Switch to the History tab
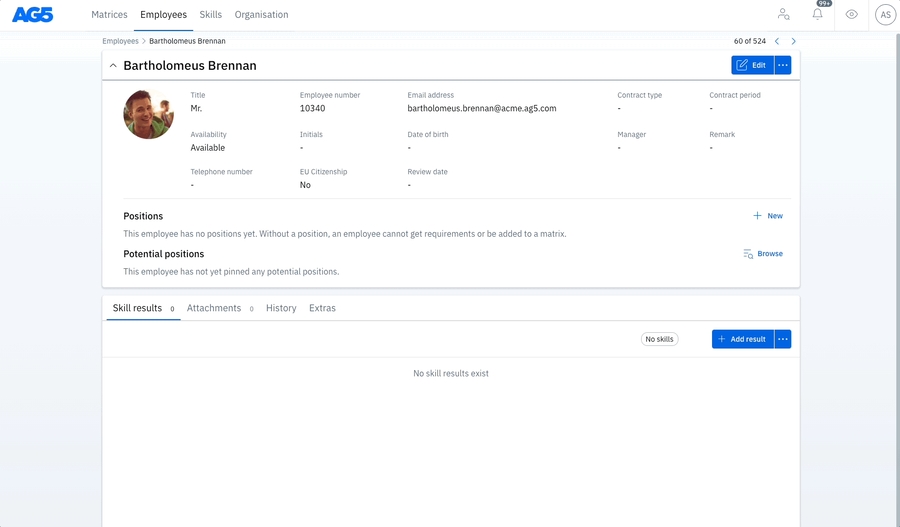Screen dimensions: 900x527 click(x=281, y=308)
